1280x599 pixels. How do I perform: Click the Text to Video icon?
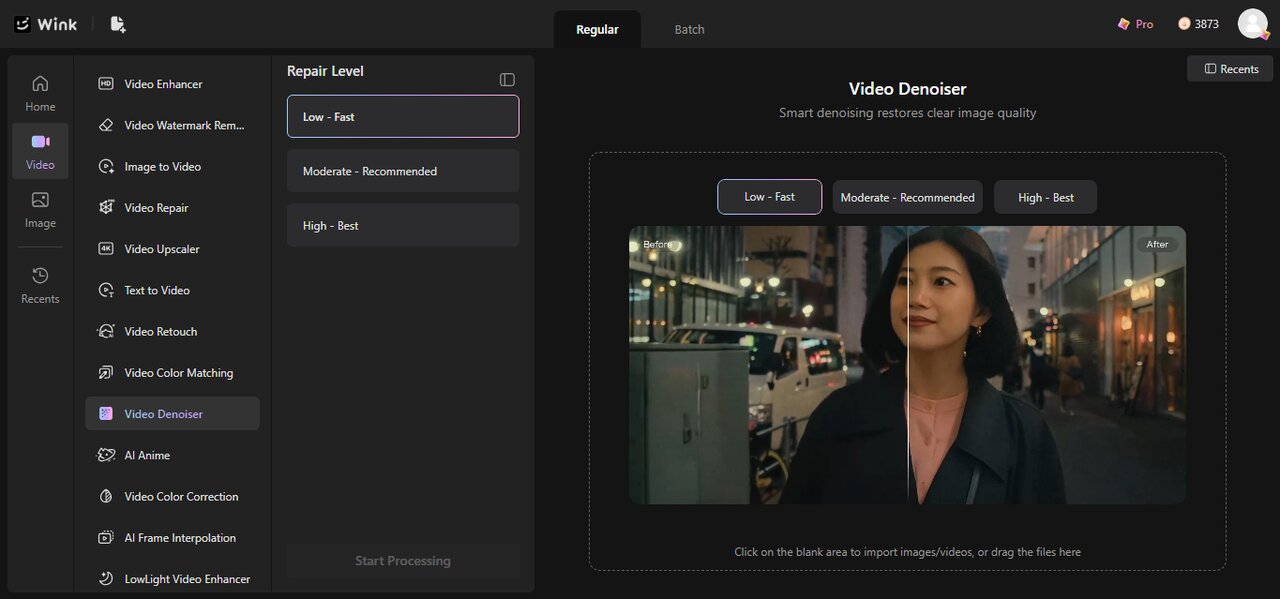[106, 290]
